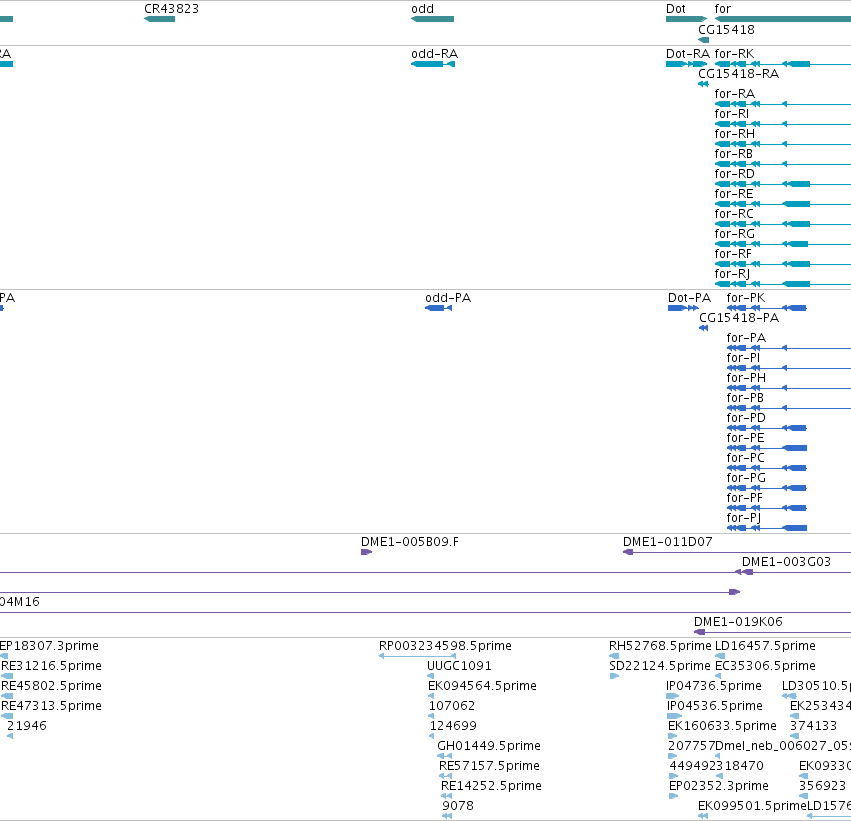Select the for-PH protein label
The width and height of the screenshot is (851, 821).
pyautogui.click(x=746, y=378)
